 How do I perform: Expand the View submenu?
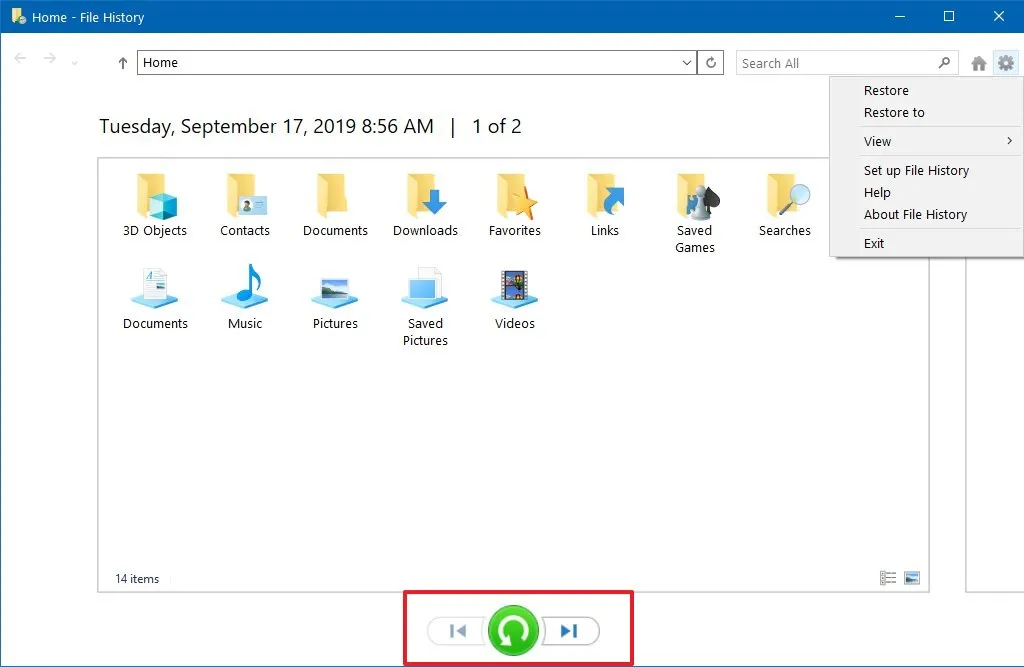click(877, 141)
